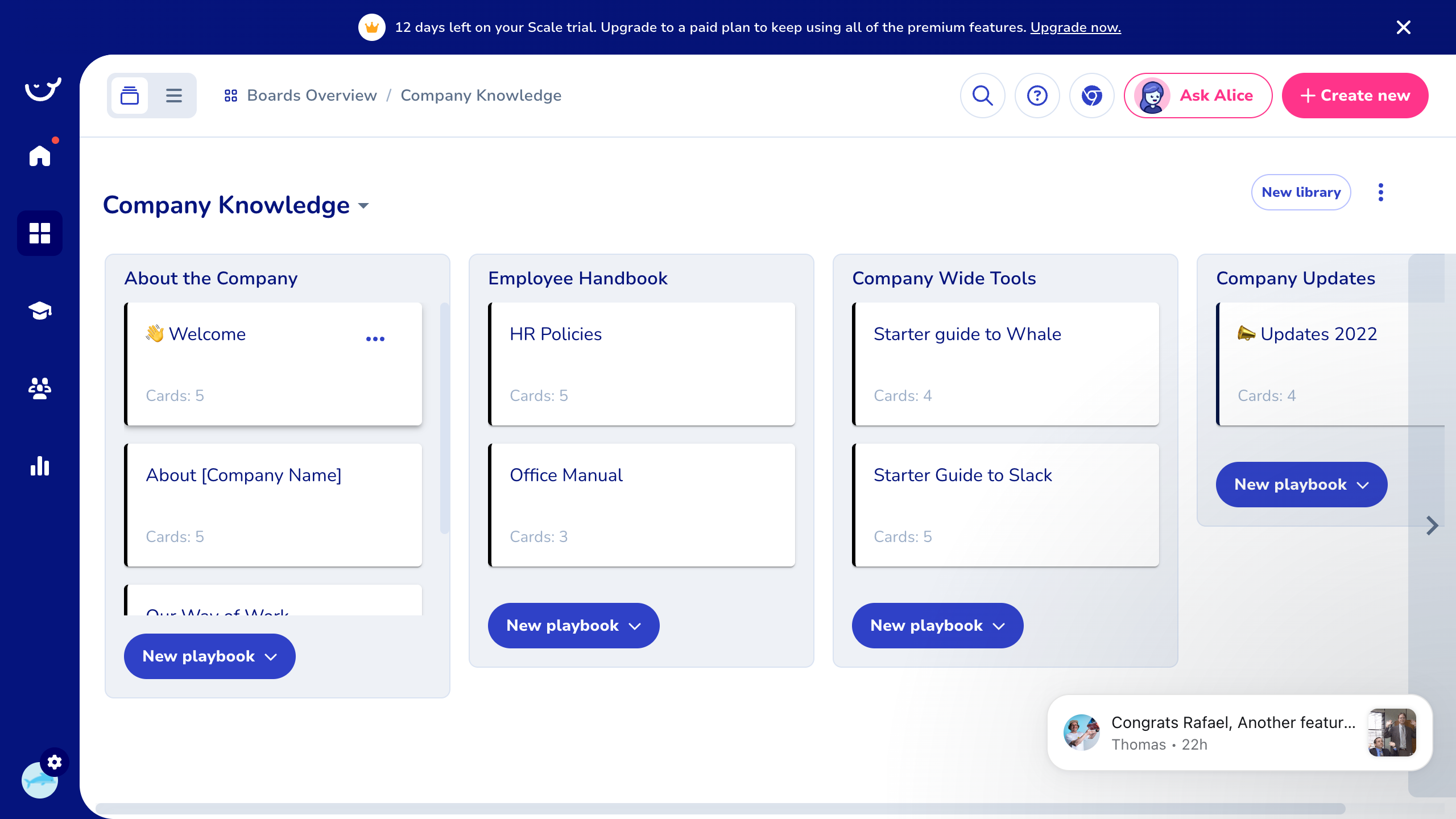The width and height of the screenshot is (1456, 819).
Task: Click the New library button
Action: coord(1301,192)
